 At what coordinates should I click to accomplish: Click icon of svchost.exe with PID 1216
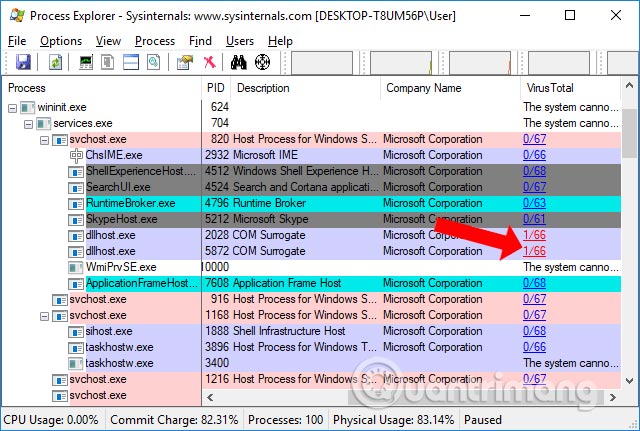pos(60,380)
